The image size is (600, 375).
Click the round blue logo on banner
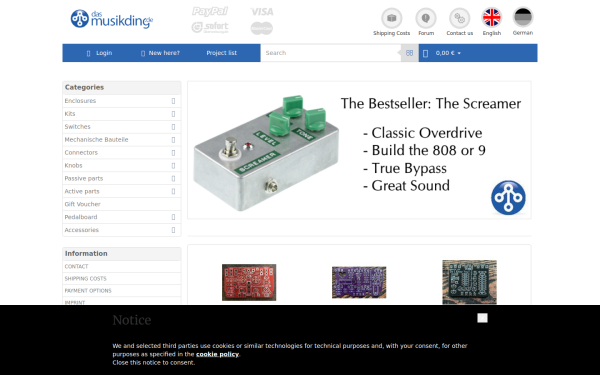[x=508, y=197]
